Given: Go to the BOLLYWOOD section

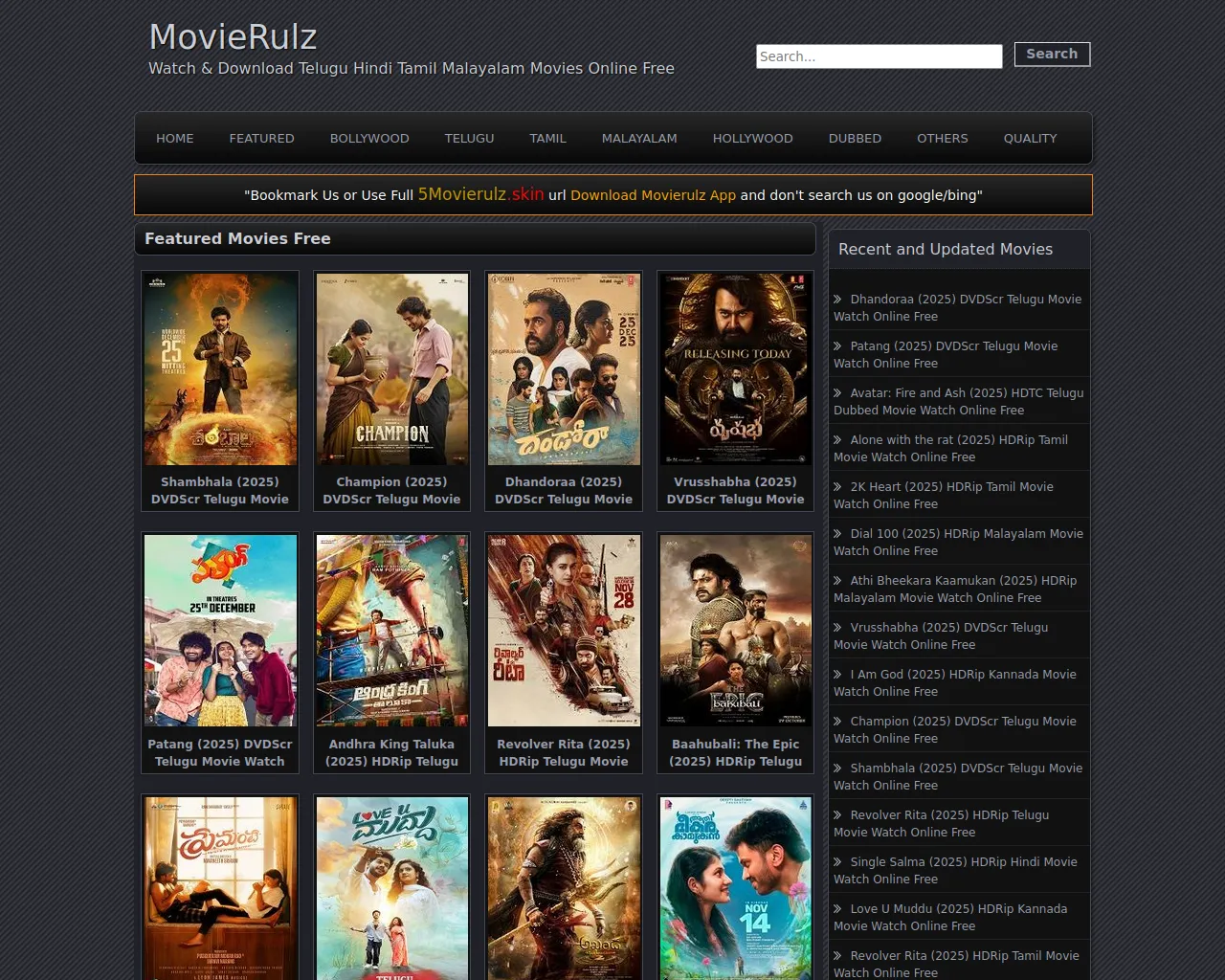Looking at the screenshot, I should tap(369, 139).
